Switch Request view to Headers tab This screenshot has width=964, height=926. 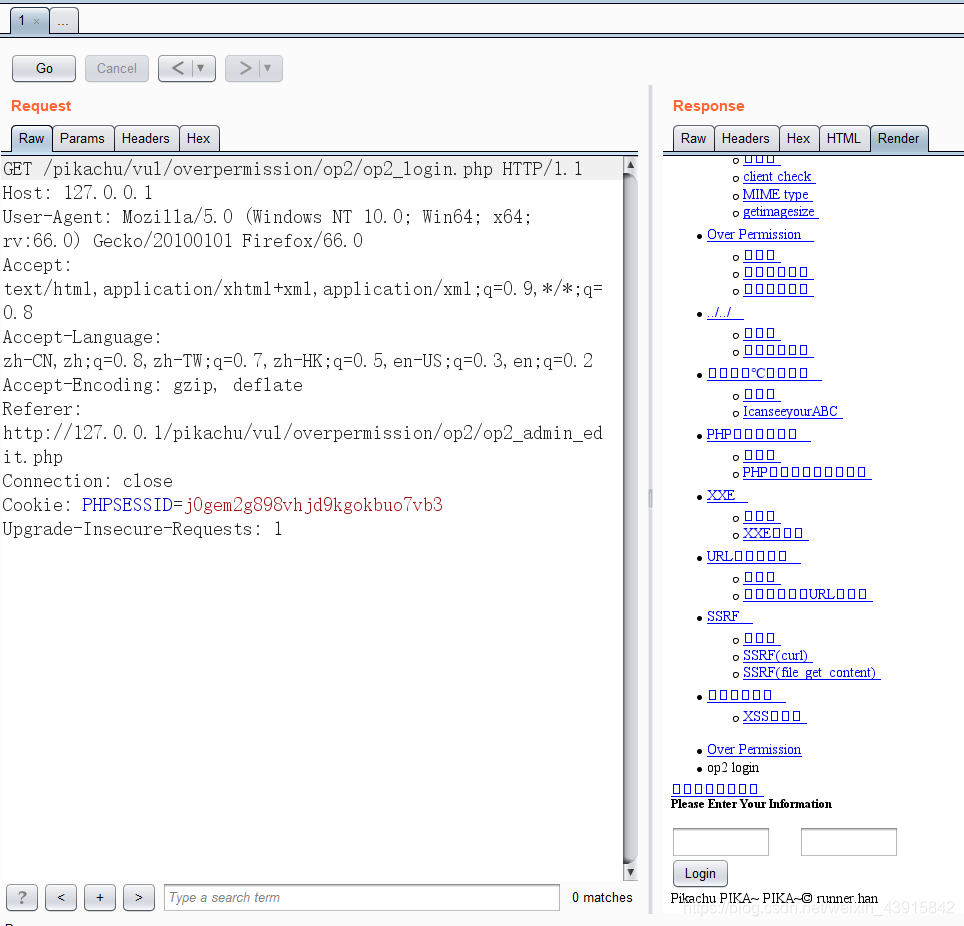tap(146, 138)
